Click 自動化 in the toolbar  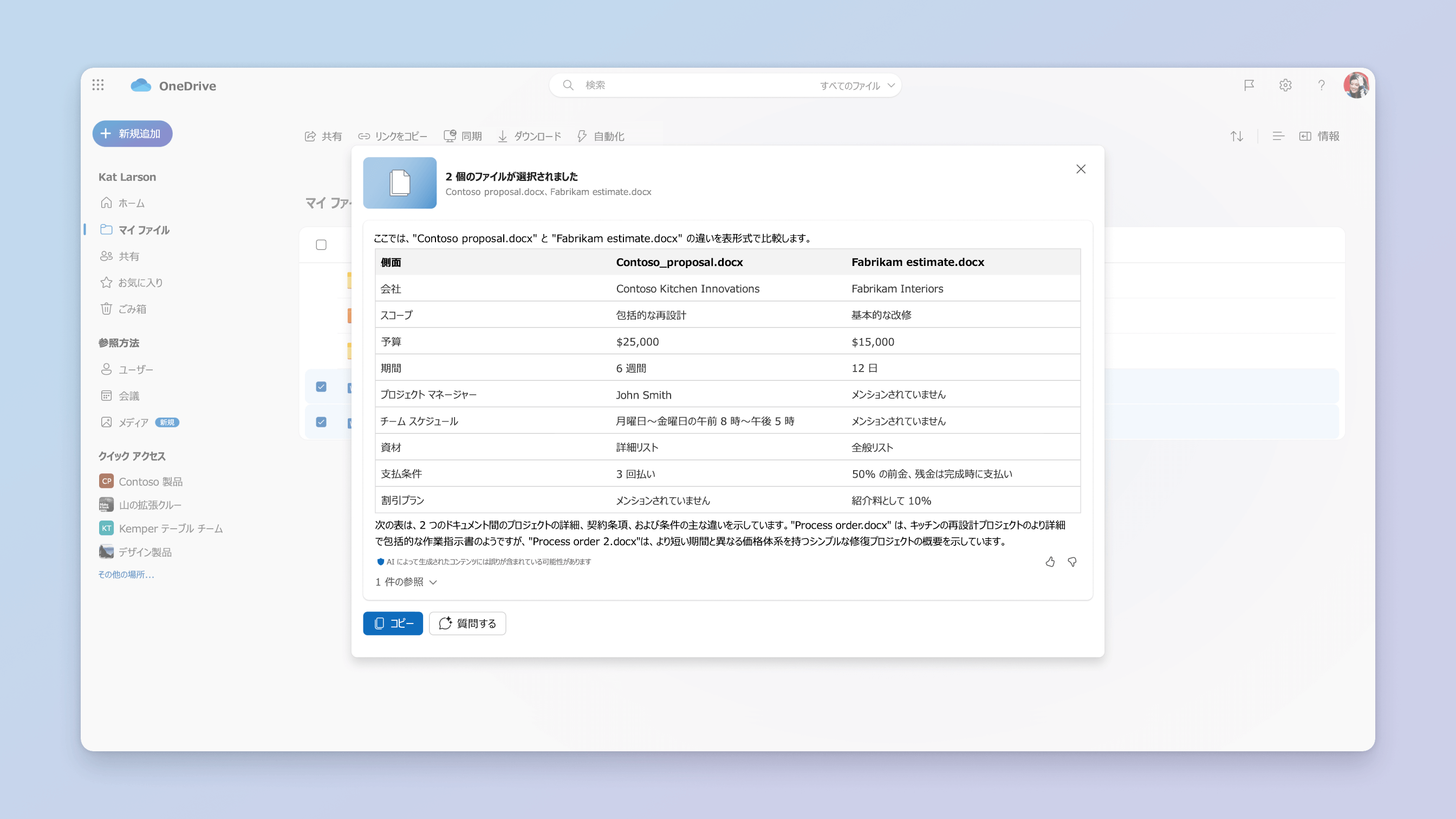pyautogui.click(x=600, y=136)
